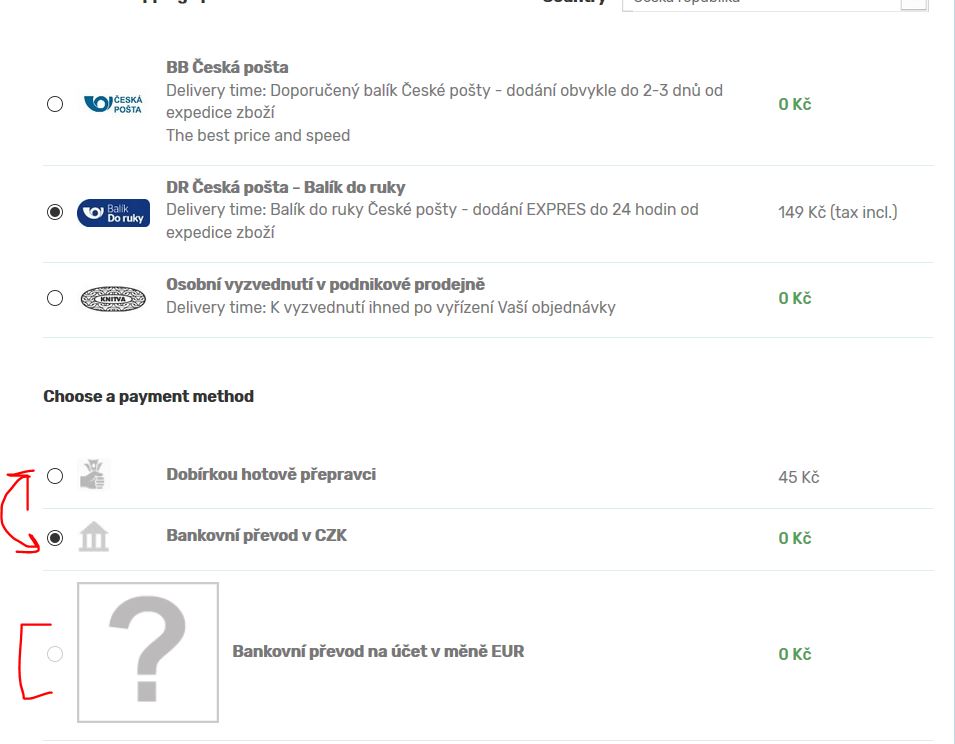Click the Balík Do ruky logo
The image size is (955, 744).
(113, 212)
